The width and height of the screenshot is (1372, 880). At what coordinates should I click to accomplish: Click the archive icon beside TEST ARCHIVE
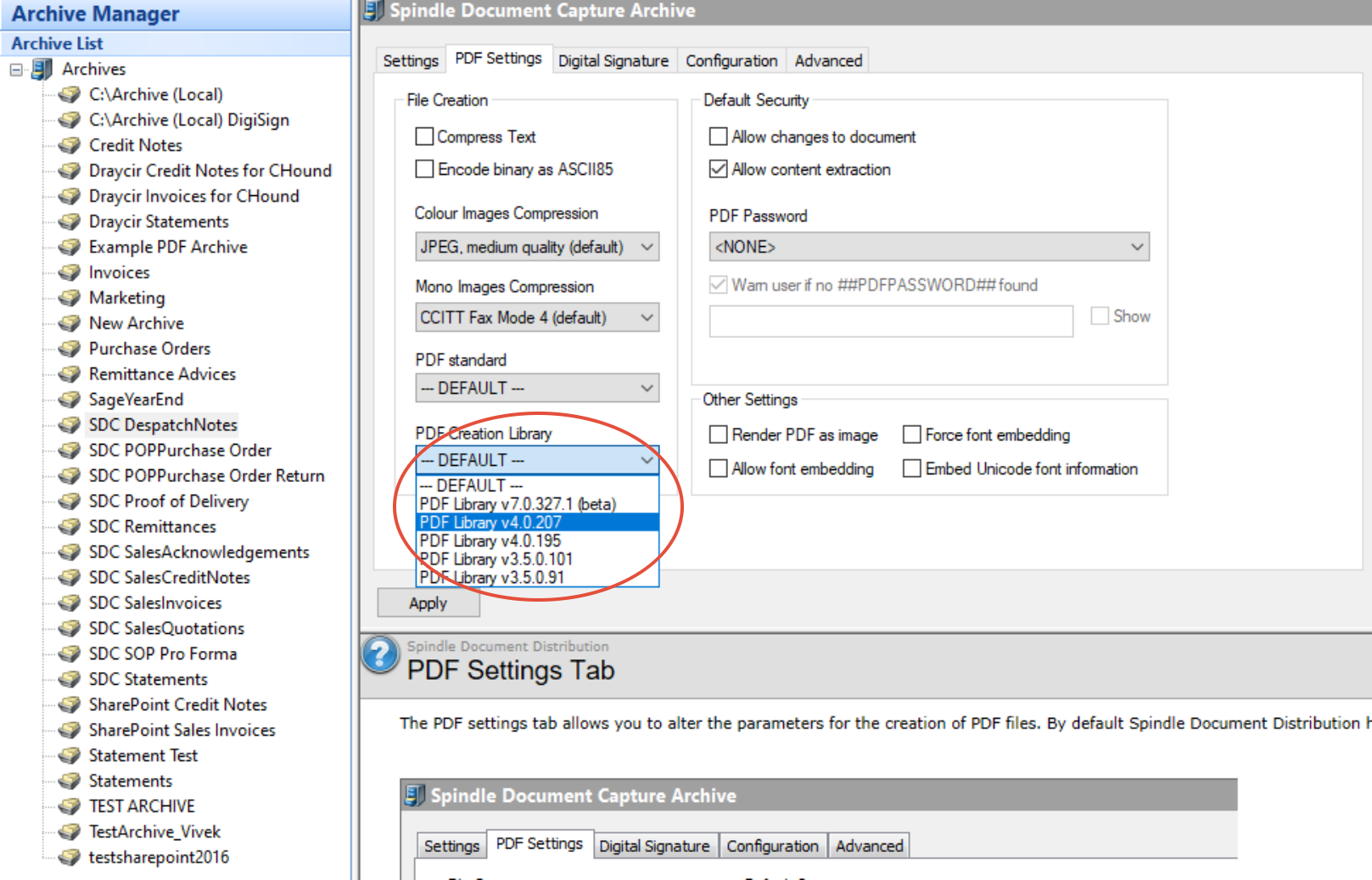click(69, 806)
